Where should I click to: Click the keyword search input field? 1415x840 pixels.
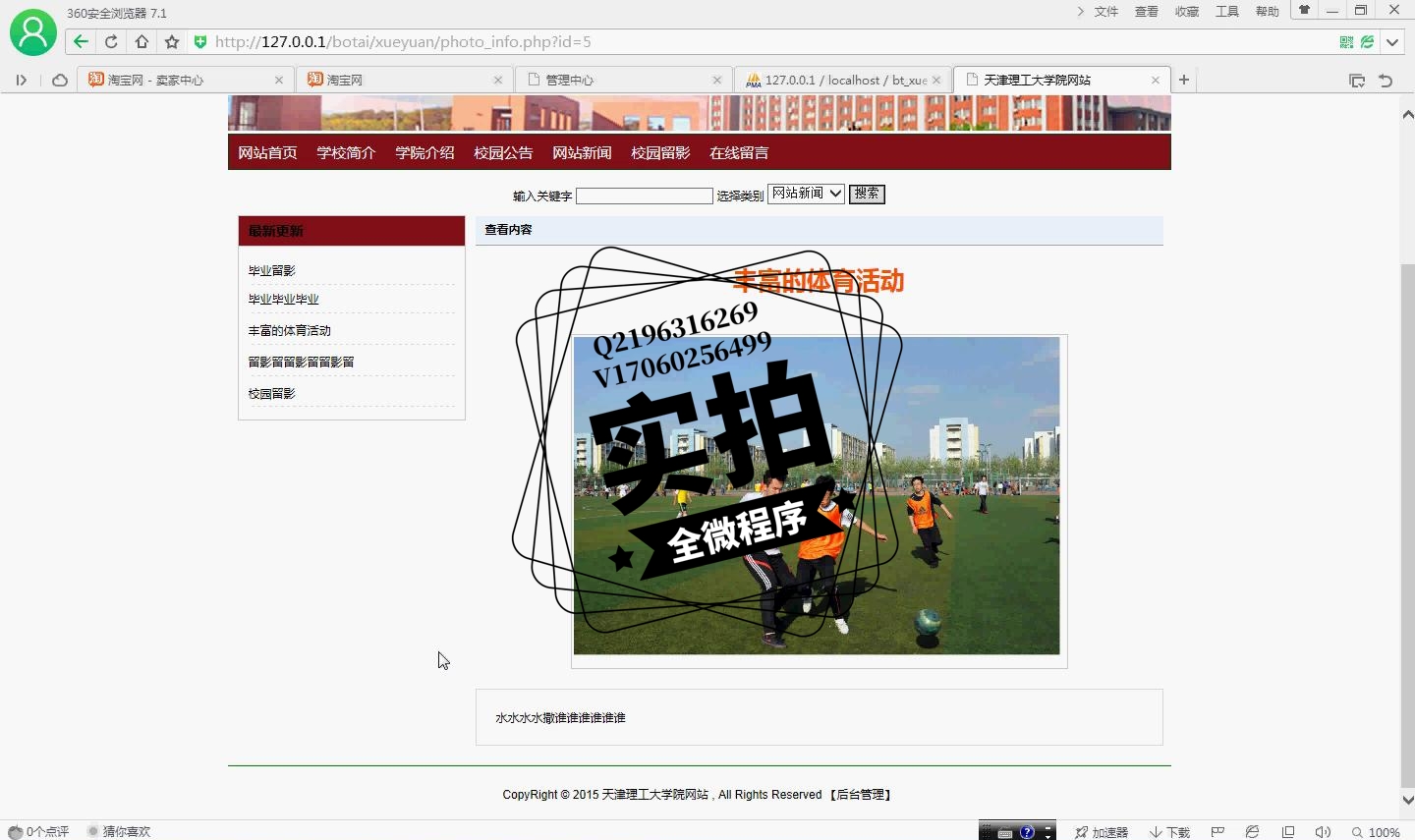(645, 196)
